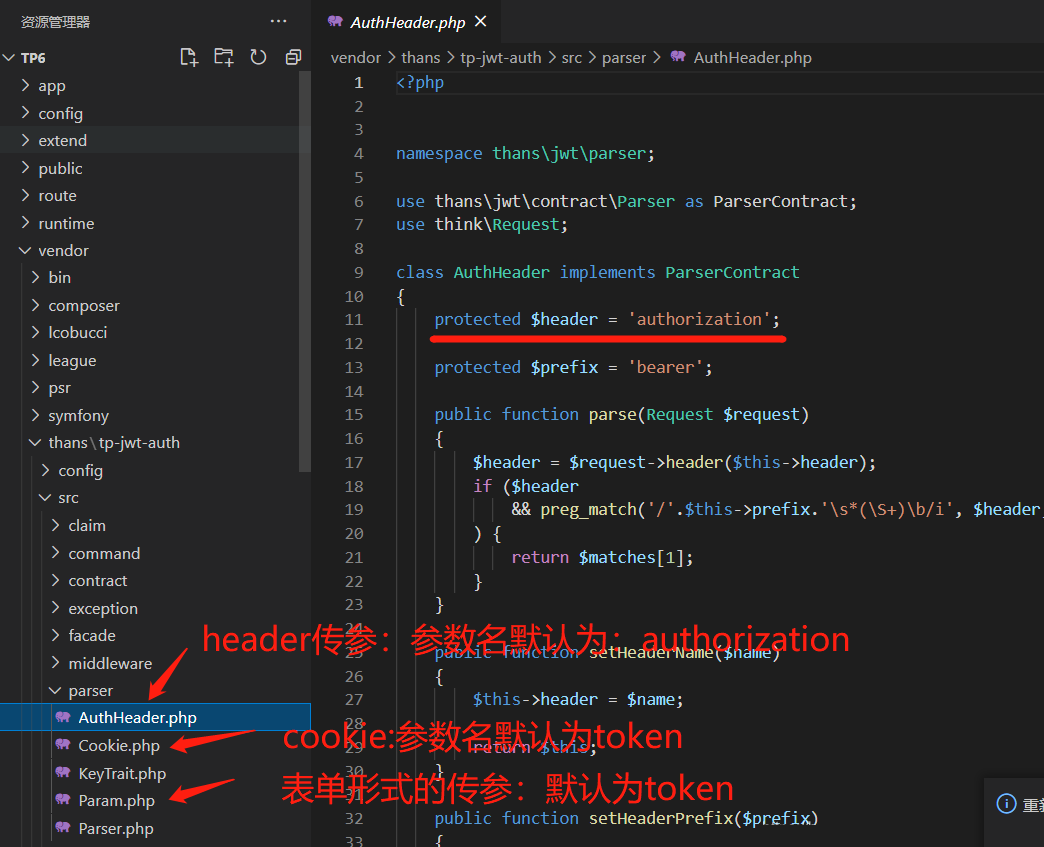
Task: Open Parser.php in the parser folder
Action: pyautogui.click(x=116, y=828)
